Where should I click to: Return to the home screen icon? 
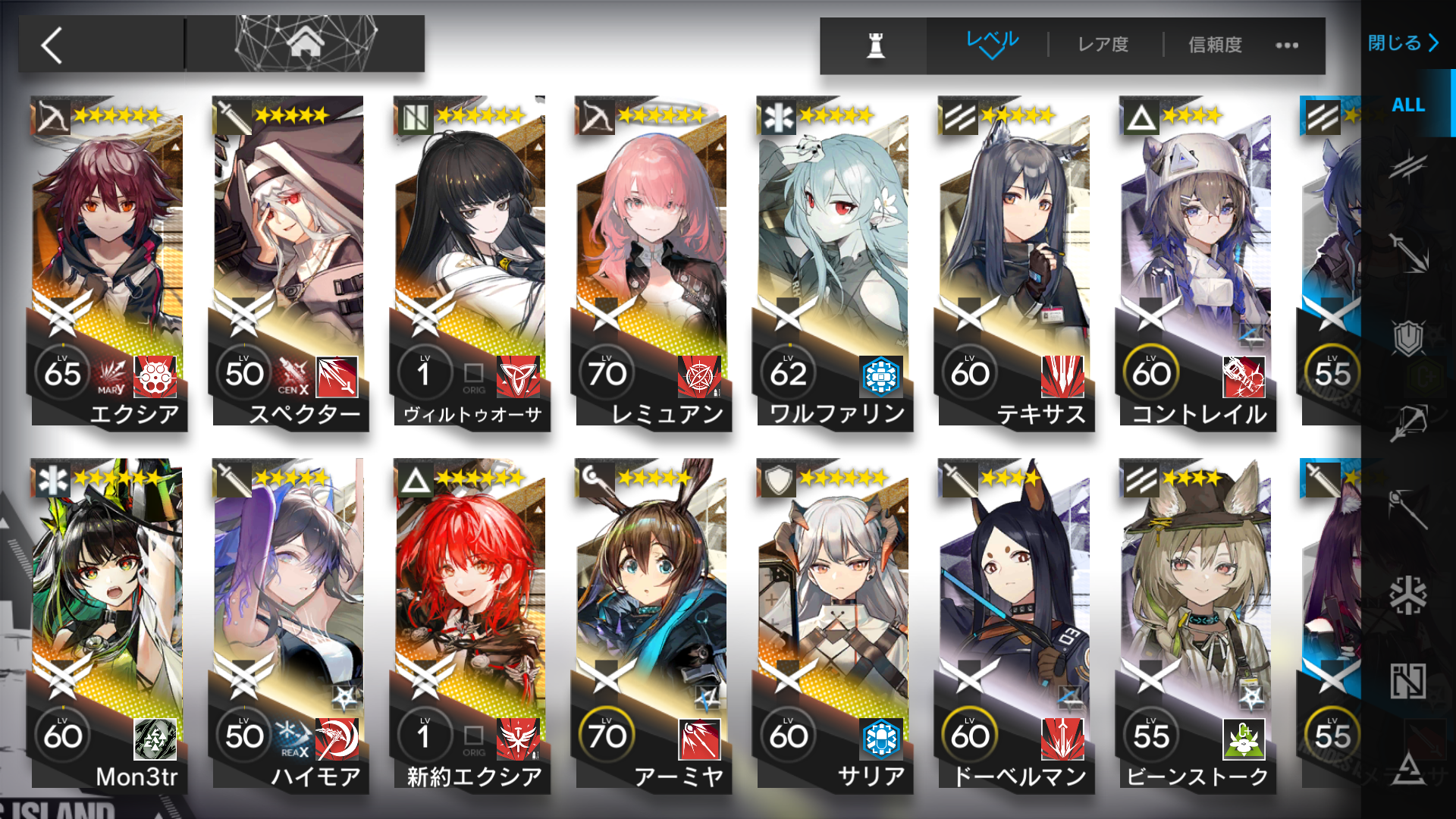[x=305, y=44]
